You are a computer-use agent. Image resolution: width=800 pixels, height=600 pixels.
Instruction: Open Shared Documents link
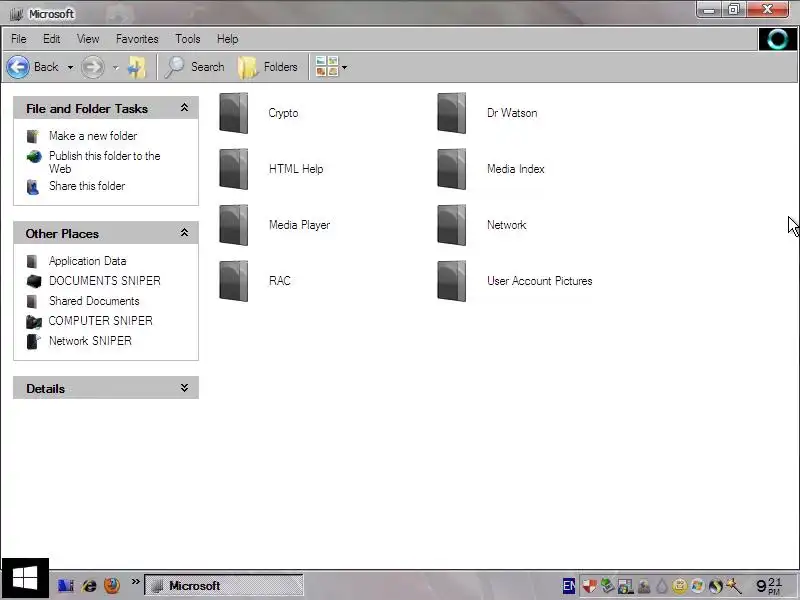(94, 301)
